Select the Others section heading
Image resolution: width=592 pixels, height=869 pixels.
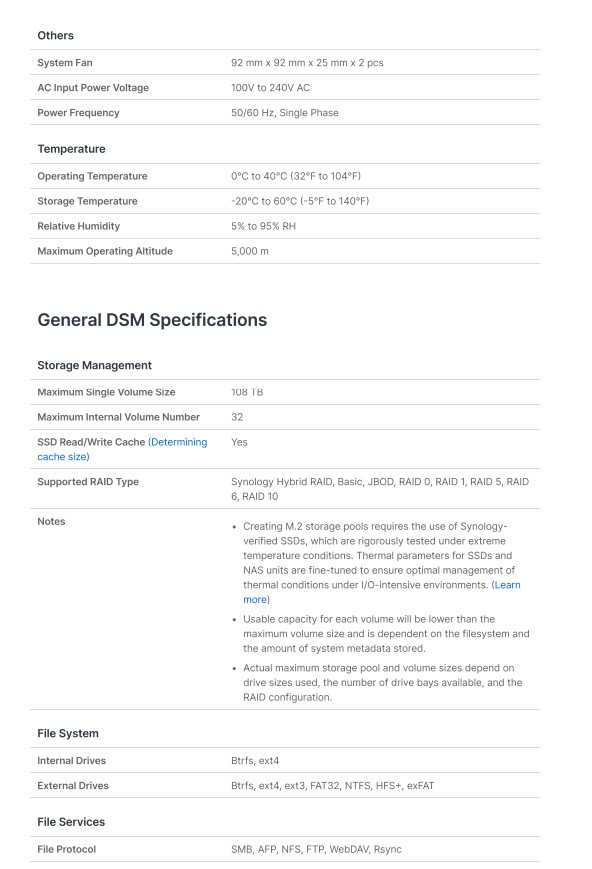pyautogui.click(x=55, y=35)
